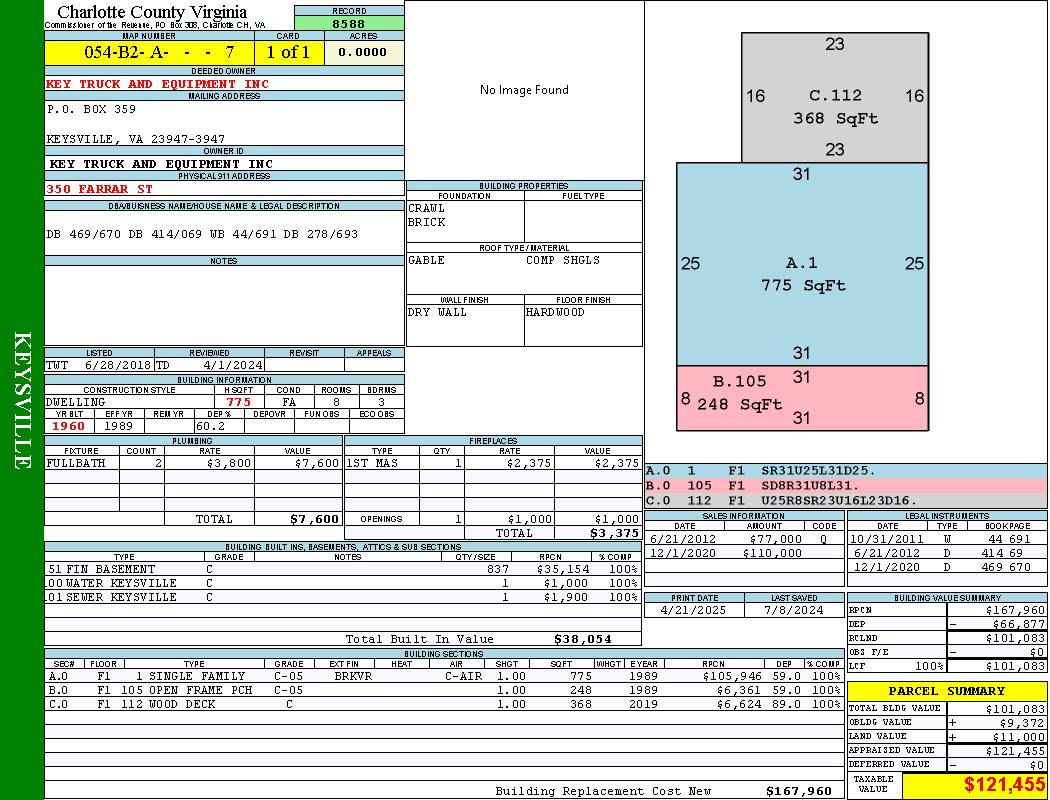Click the FULLBATH plumbing fixture row

194,463
